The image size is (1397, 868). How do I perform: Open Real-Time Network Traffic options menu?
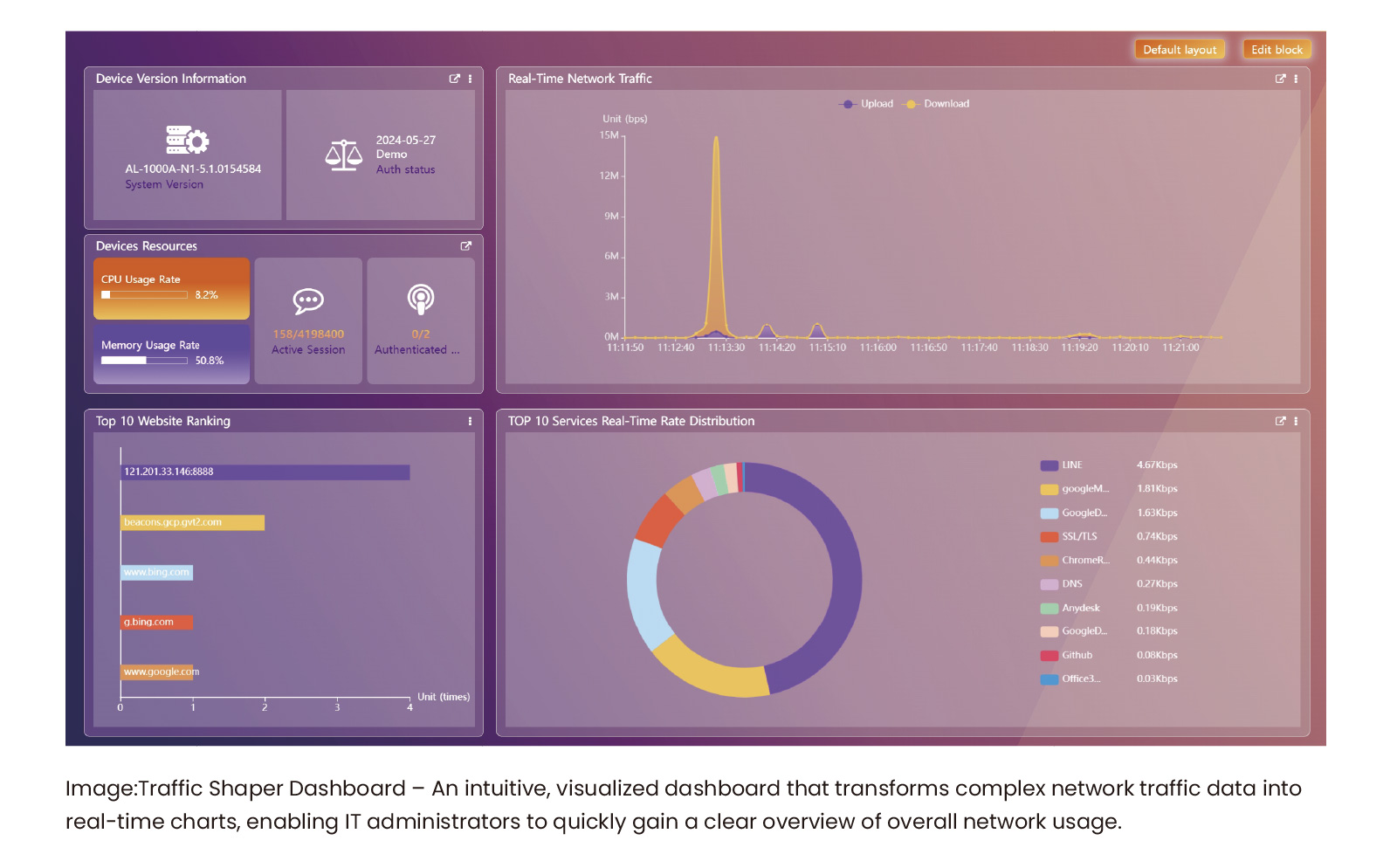pos(1296,79)
